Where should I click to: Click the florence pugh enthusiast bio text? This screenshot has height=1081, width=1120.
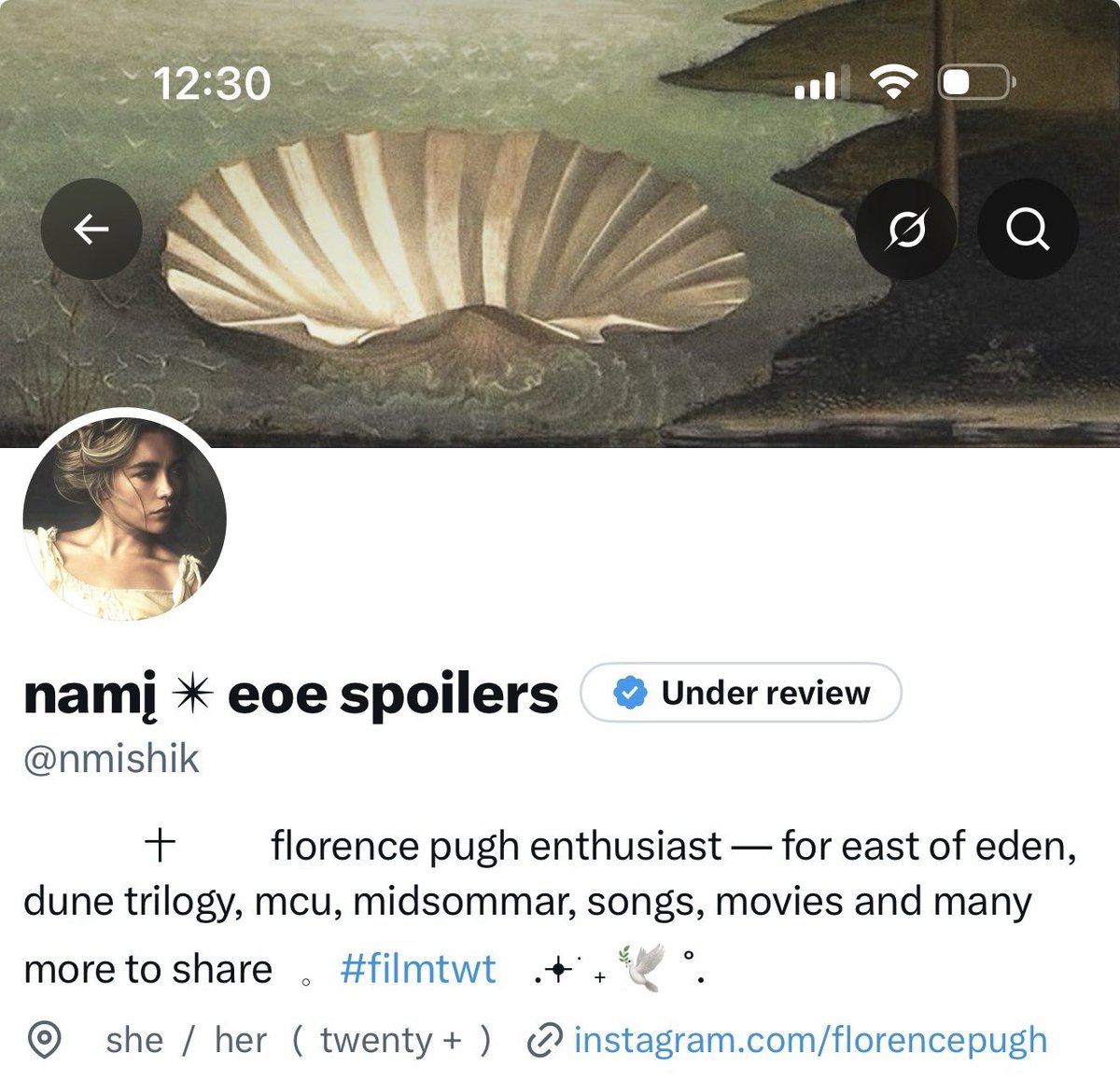coord(496,847)
